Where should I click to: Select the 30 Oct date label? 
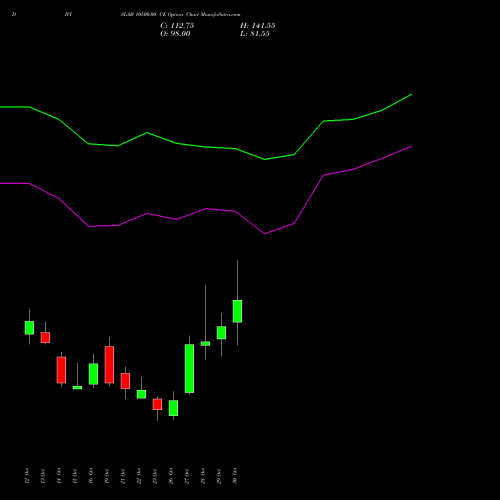[x=235, y=476]
